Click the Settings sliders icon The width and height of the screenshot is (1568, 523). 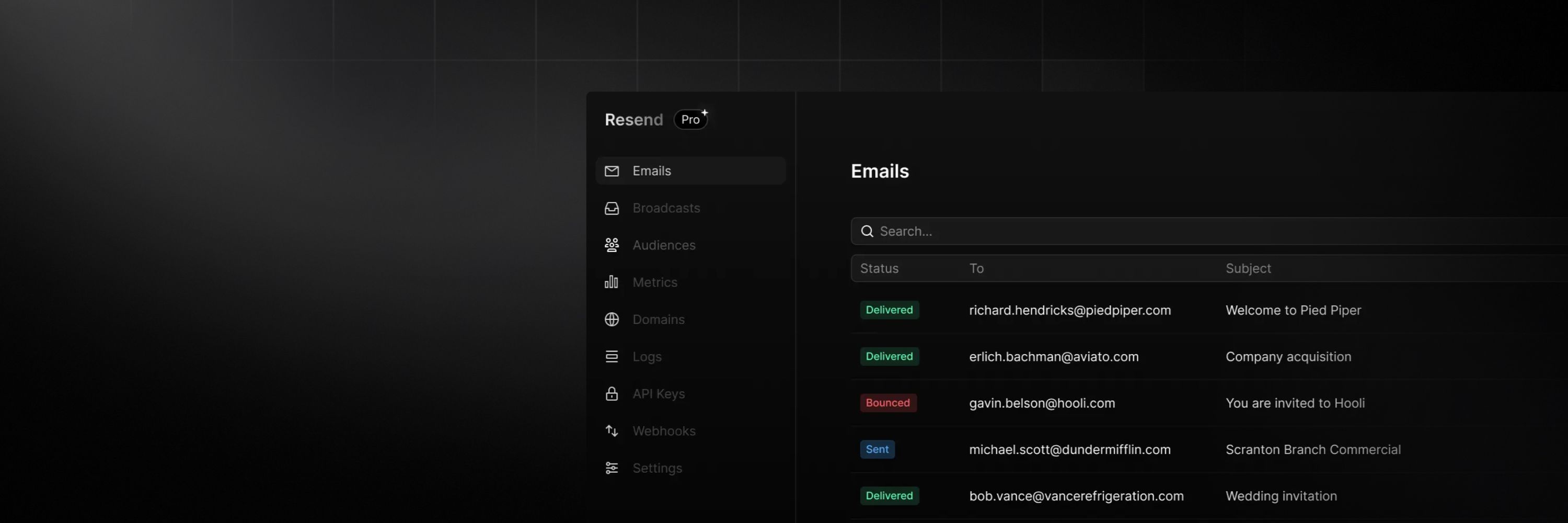612,468
